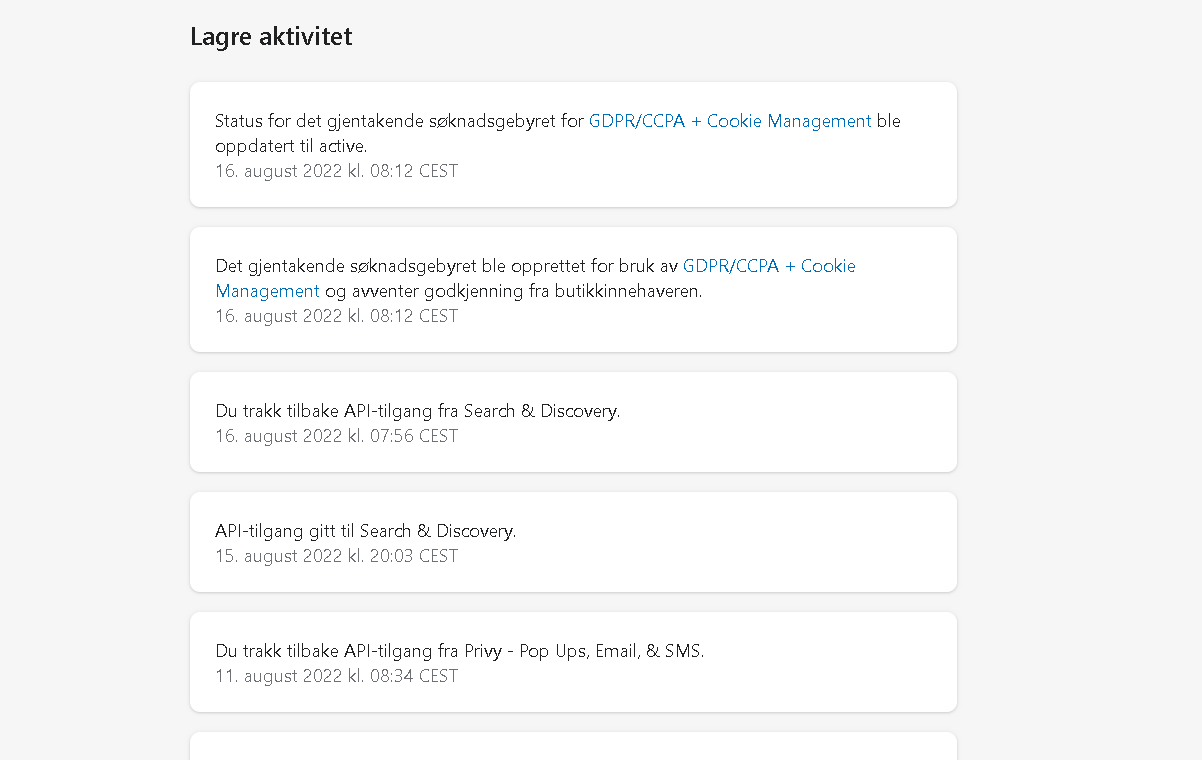The image size is (1202, 760).
Task: Select the "Status for det gjentakende søknadsgebyret" text
Action: click(399, 121)
